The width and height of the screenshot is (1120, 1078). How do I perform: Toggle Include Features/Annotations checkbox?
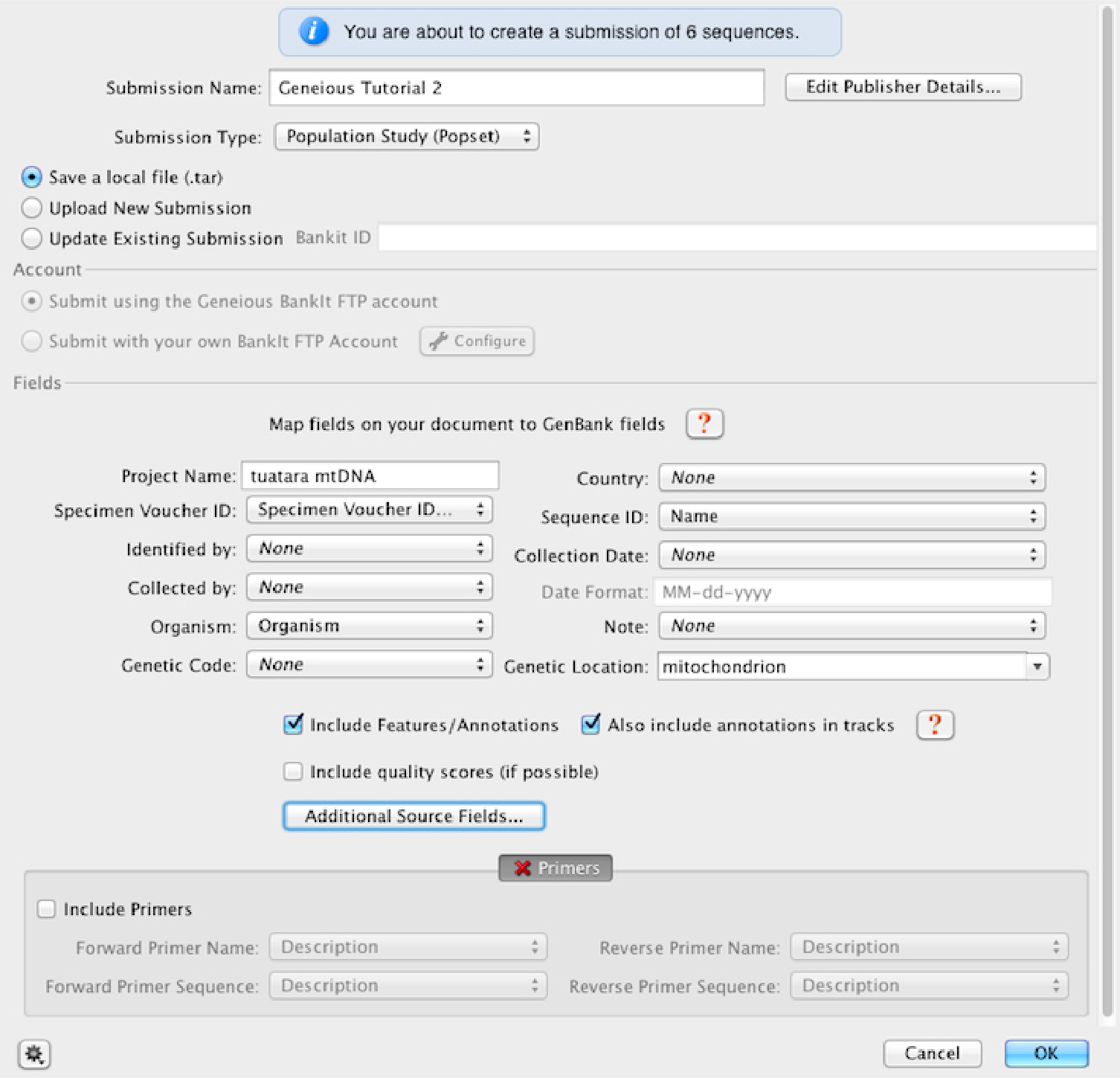tap(294, 725)
